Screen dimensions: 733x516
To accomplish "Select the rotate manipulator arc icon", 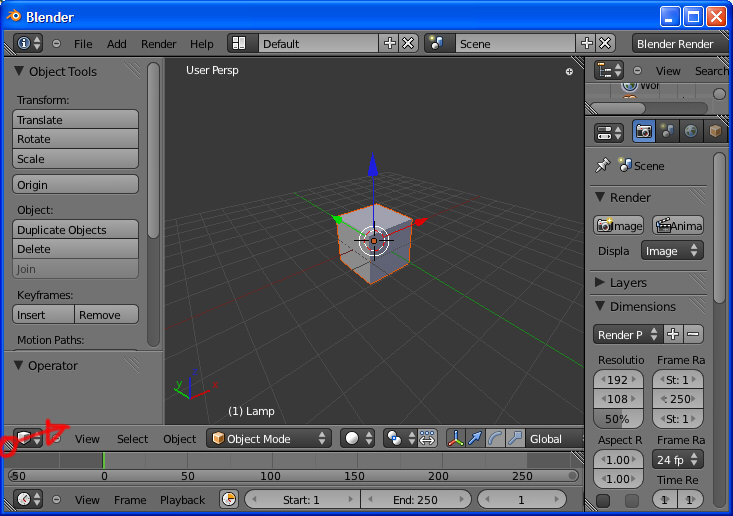I will click(495, 438).
